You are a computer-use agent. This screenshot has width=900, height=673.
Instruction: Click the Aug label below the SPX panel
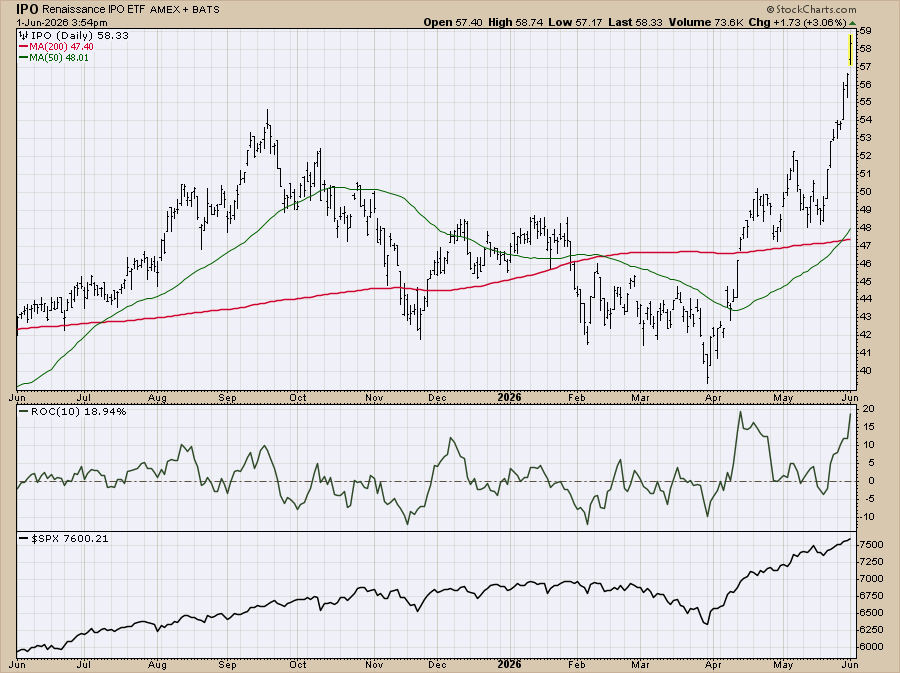157,665
